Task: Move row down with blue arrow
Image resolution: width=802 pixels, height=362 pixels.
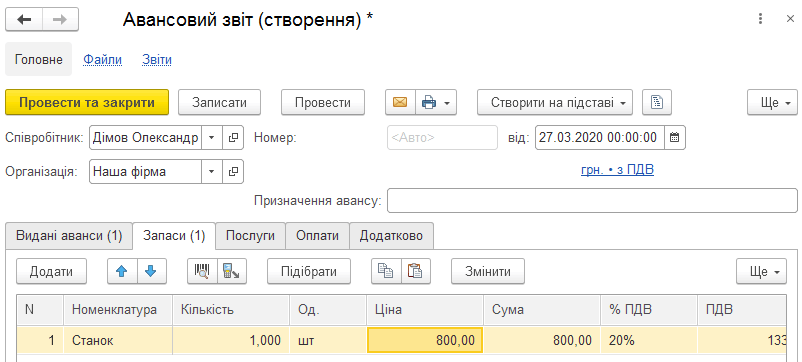Action: 150,271
